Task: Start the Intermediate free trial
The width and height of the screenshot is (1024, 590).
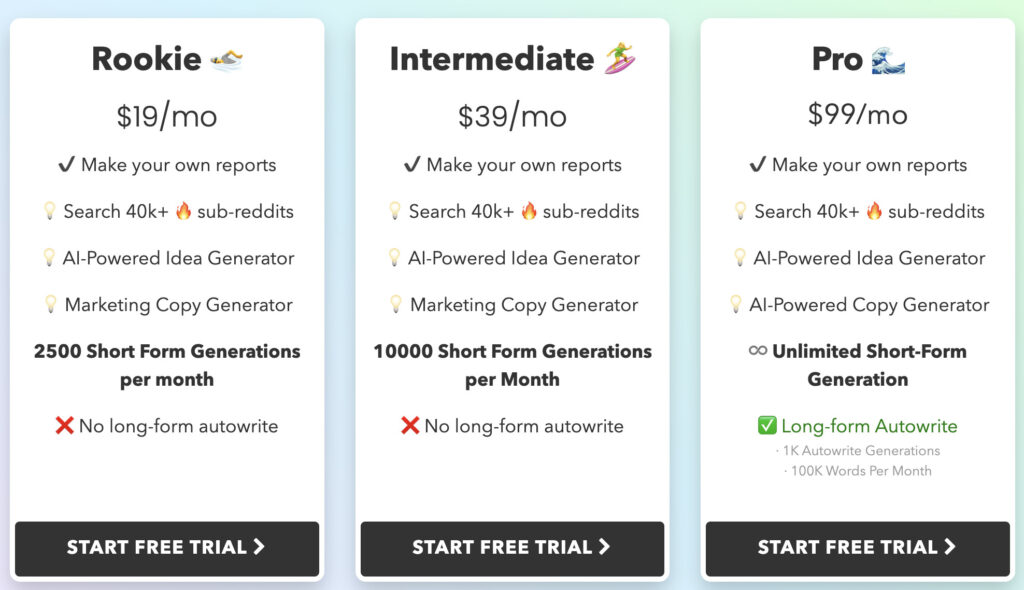Action: click(511, 548)
